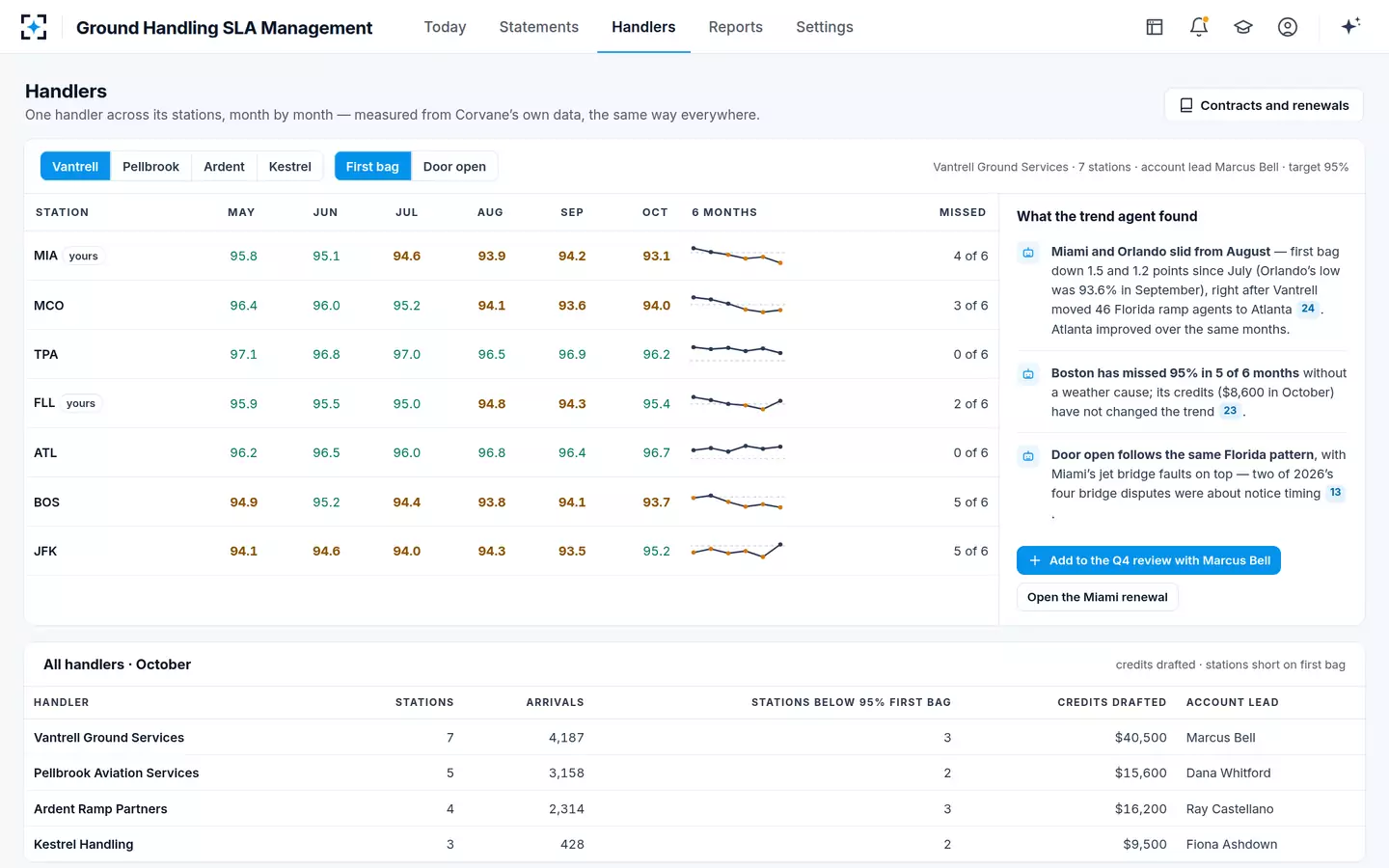Click the MCO October value 94.0
The height and width of the screenshot is (868, 1389).
657,305
